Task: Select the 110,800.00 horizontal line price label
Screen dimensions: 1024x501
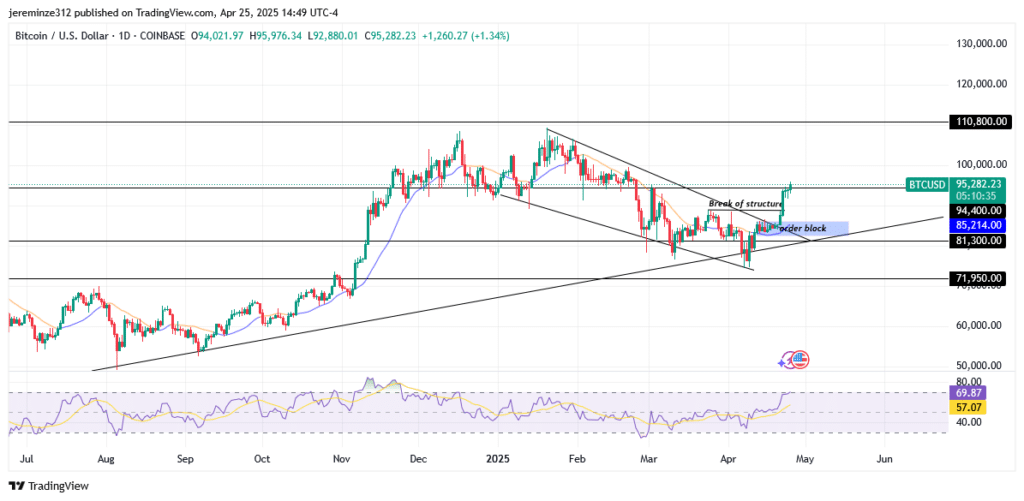Action: (979, 121)
